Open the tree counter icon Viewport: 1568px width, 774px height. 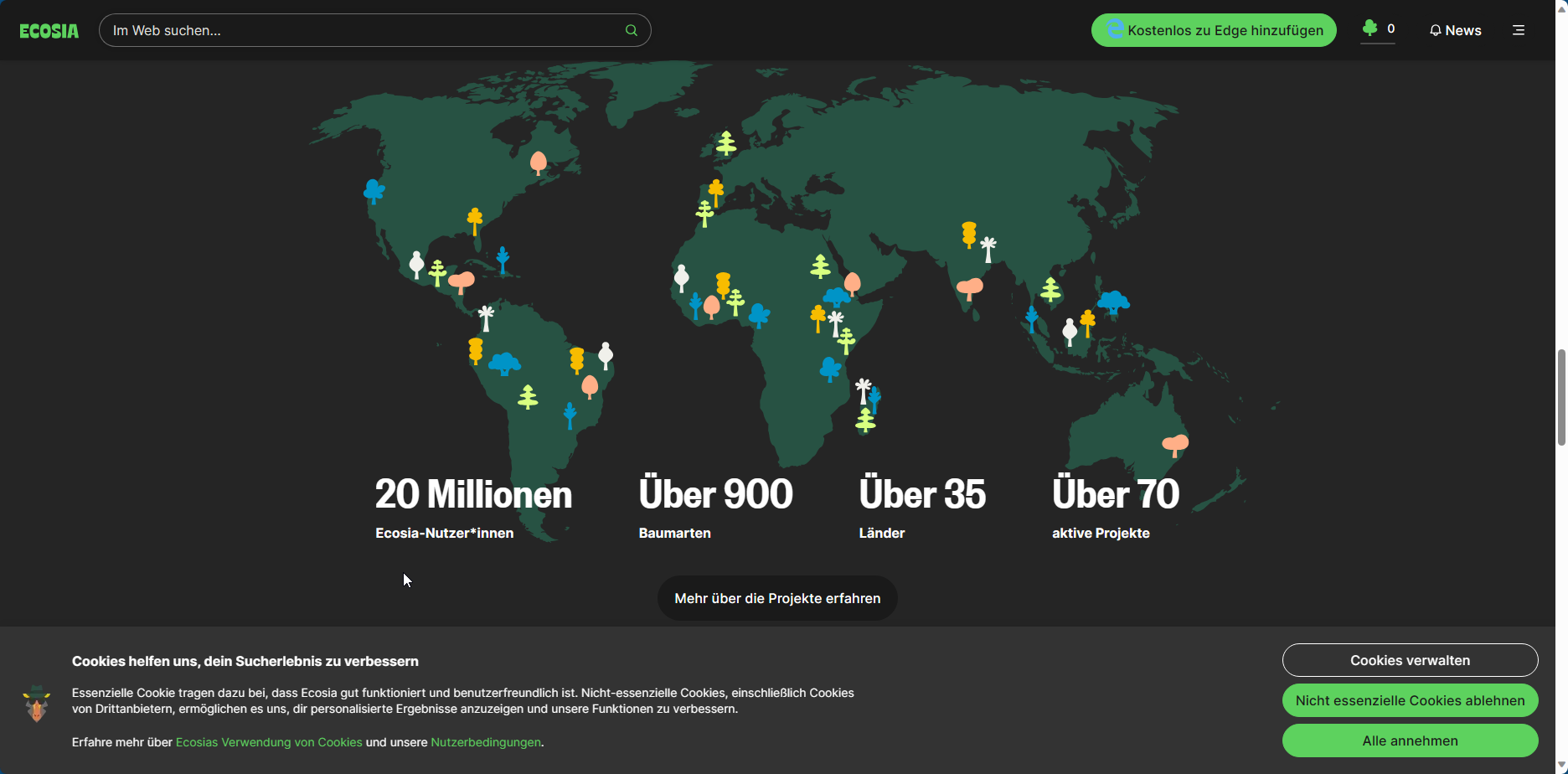point(1370,29)
